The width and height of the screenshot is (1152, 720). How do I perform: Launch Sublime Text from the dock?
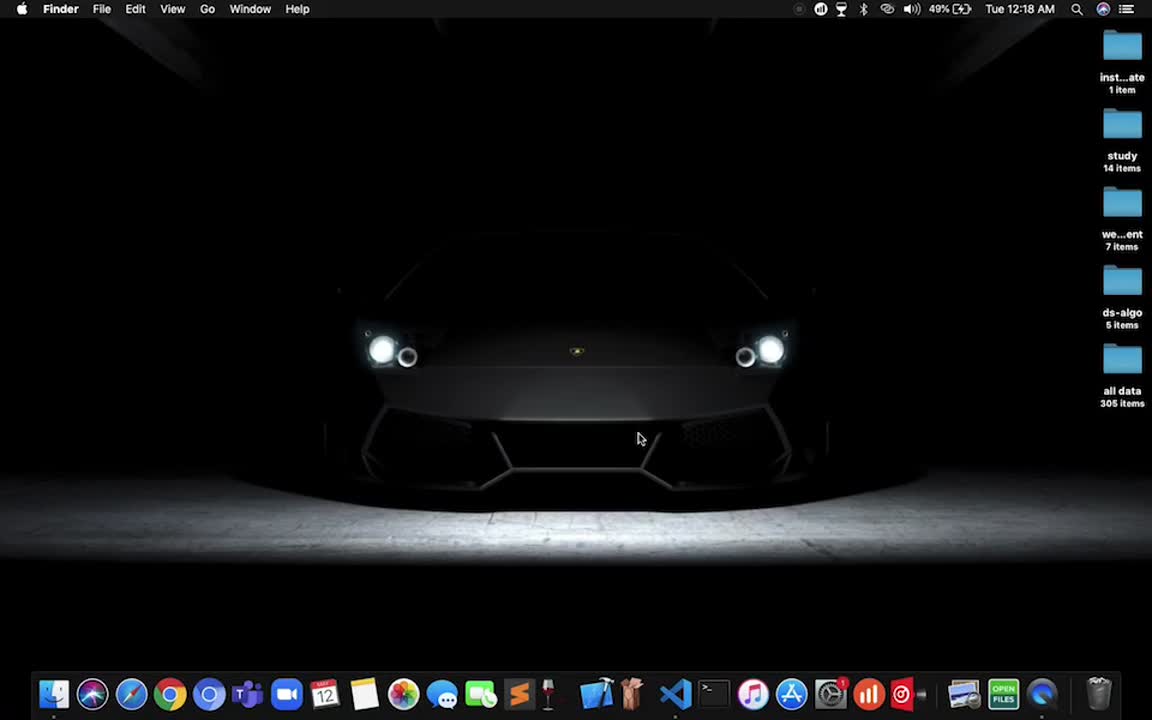519,694
